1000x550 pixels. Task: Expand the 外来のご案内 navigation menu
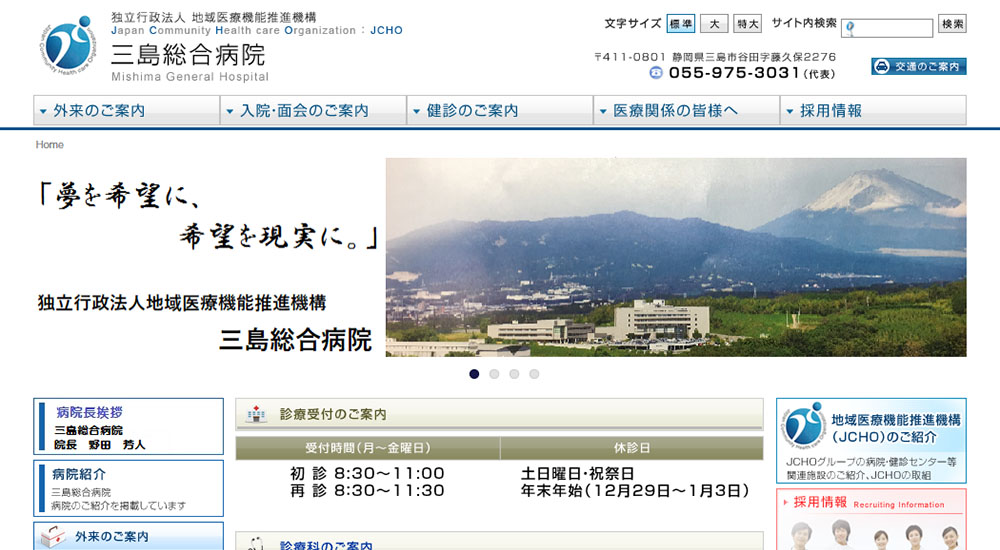pos(126,110)
